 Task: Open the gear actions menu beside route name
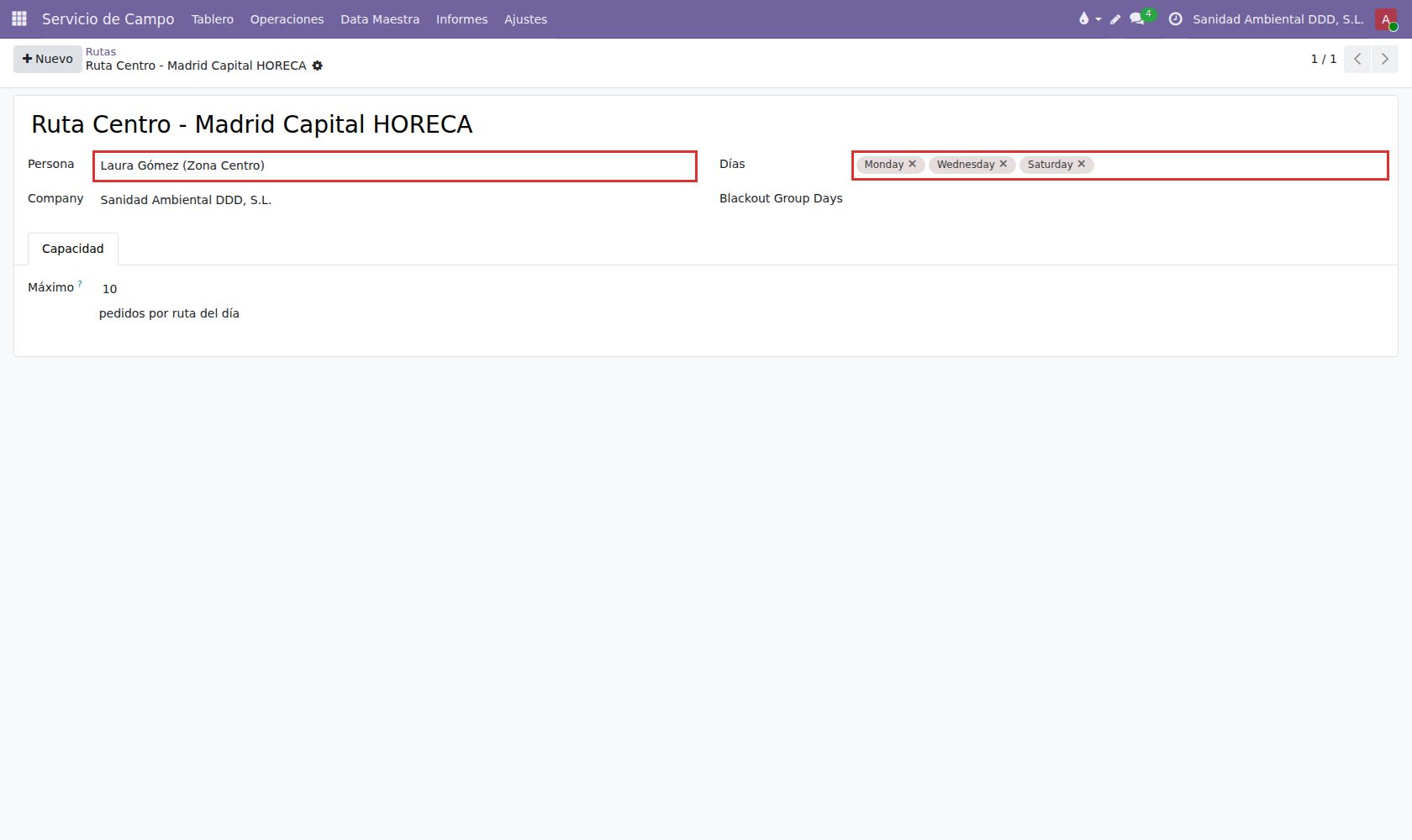(318, 66)
